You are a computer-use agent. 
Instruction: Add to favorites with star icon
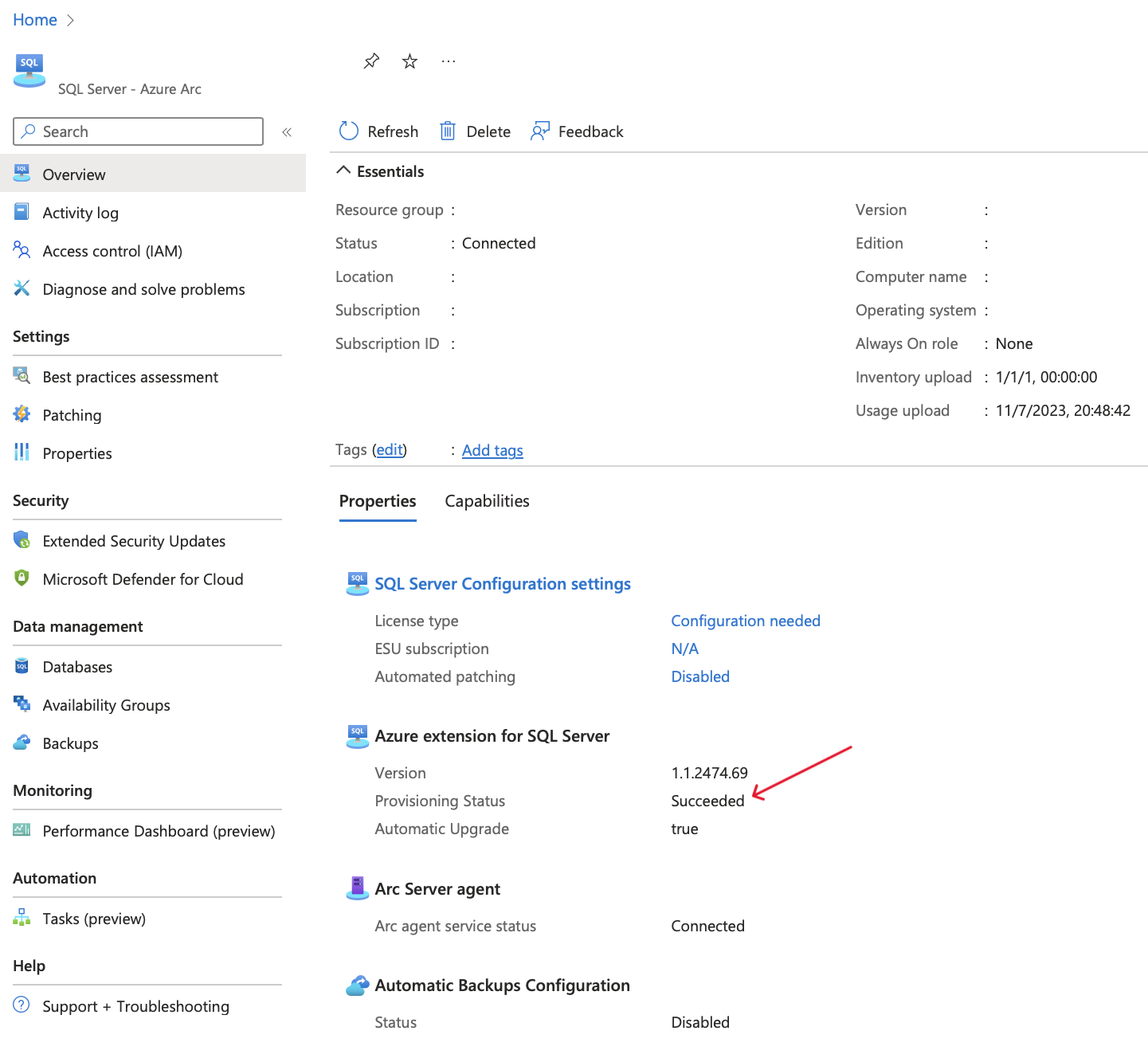[x=409, y=61]
